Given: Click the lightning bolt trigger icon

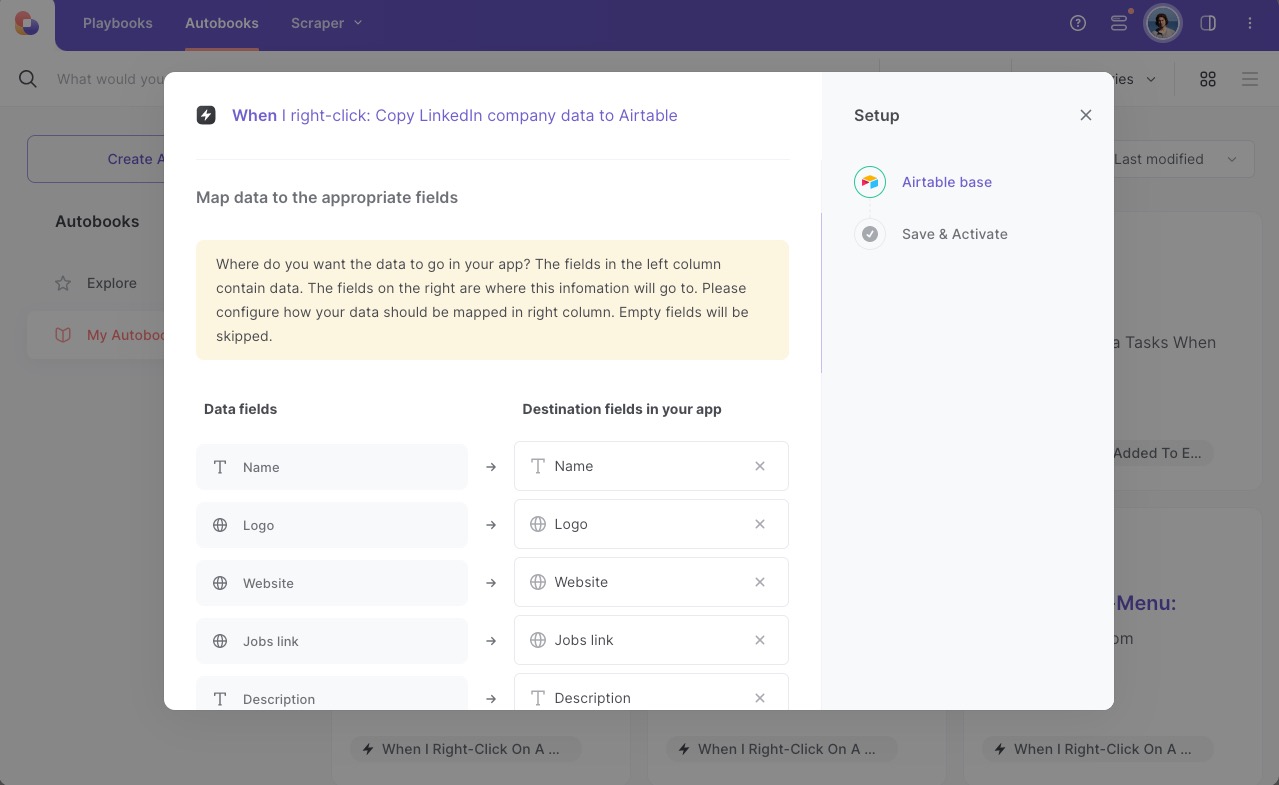Looking at the screenshot, I should (x=206, y=115).
